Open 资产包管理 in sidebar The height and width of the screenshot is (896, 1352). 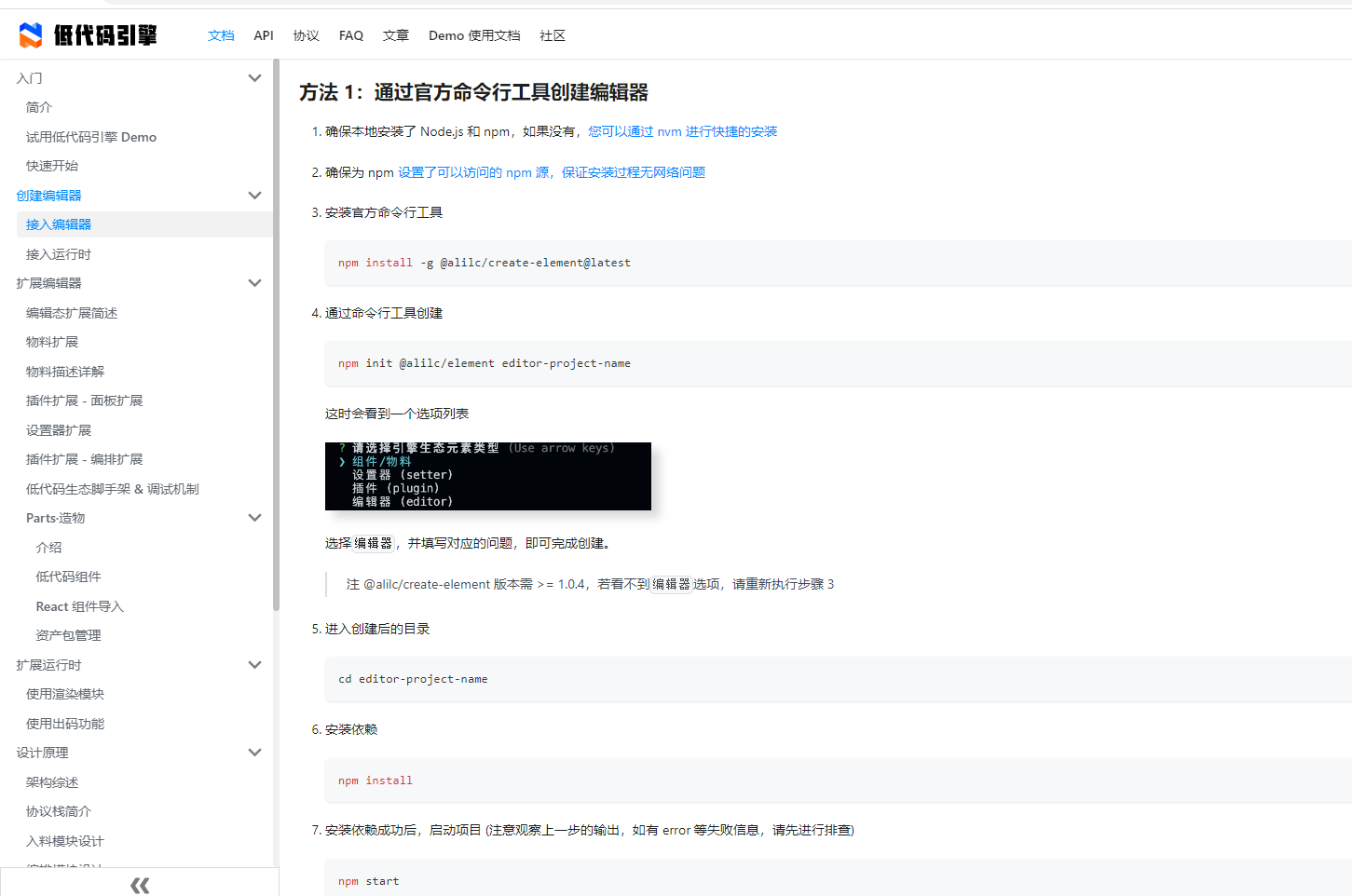(x=69, y=635)
